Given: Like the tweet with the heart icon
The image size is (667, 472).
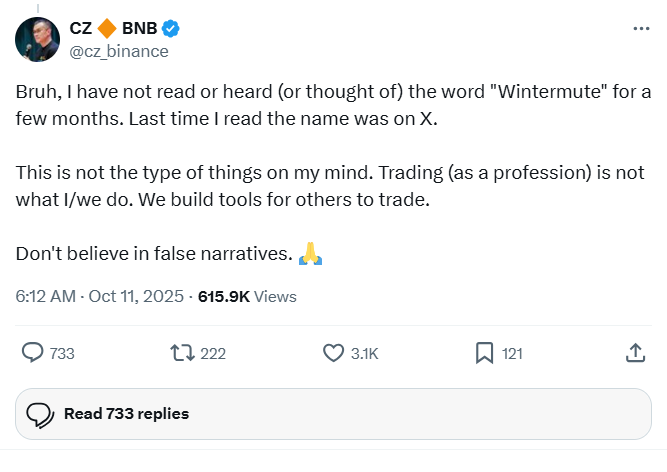Looking at the screenshot, I should click(x=334, y=353).
